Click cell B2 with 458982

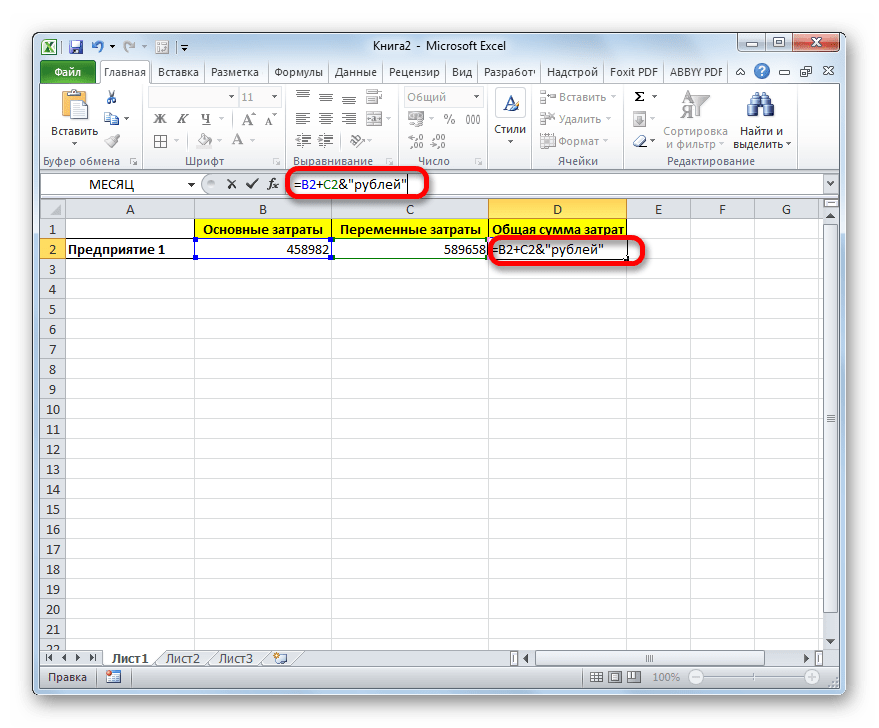point(263,249)
